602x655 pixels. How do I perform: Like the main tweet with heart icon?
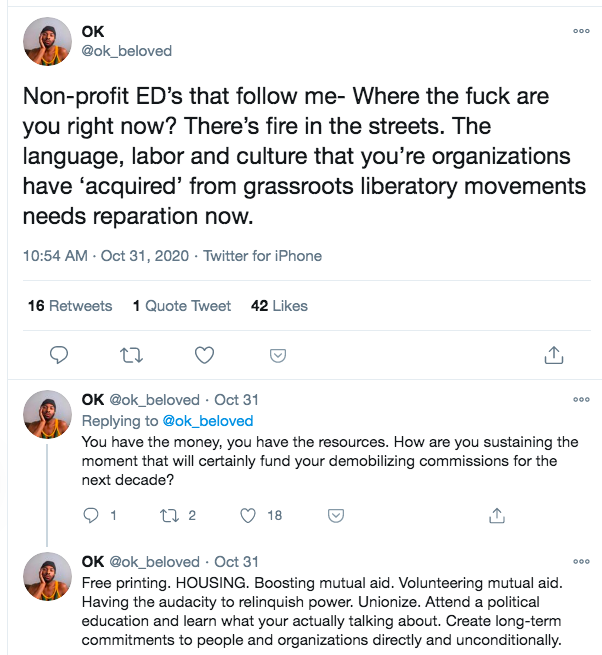[204, 355]
